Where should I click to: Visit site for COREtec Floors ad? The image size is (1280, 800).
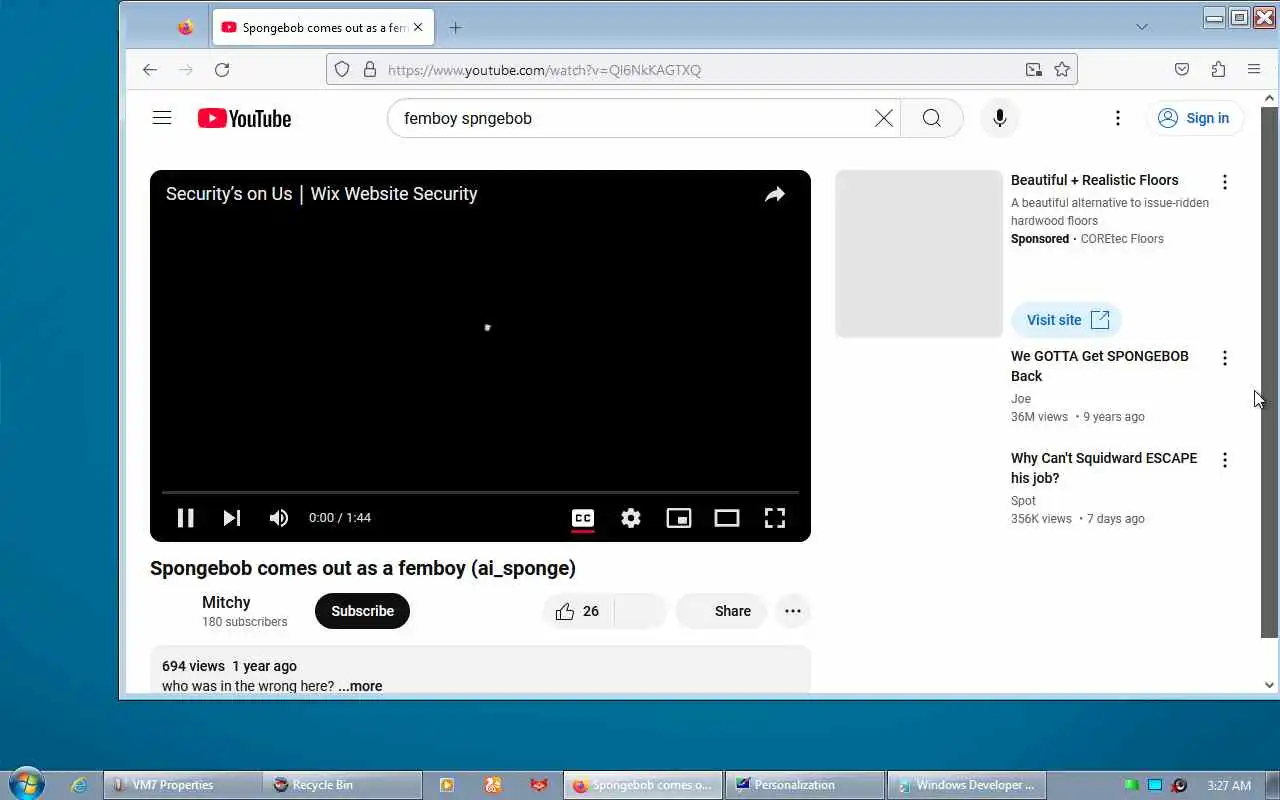point(1067,320)
